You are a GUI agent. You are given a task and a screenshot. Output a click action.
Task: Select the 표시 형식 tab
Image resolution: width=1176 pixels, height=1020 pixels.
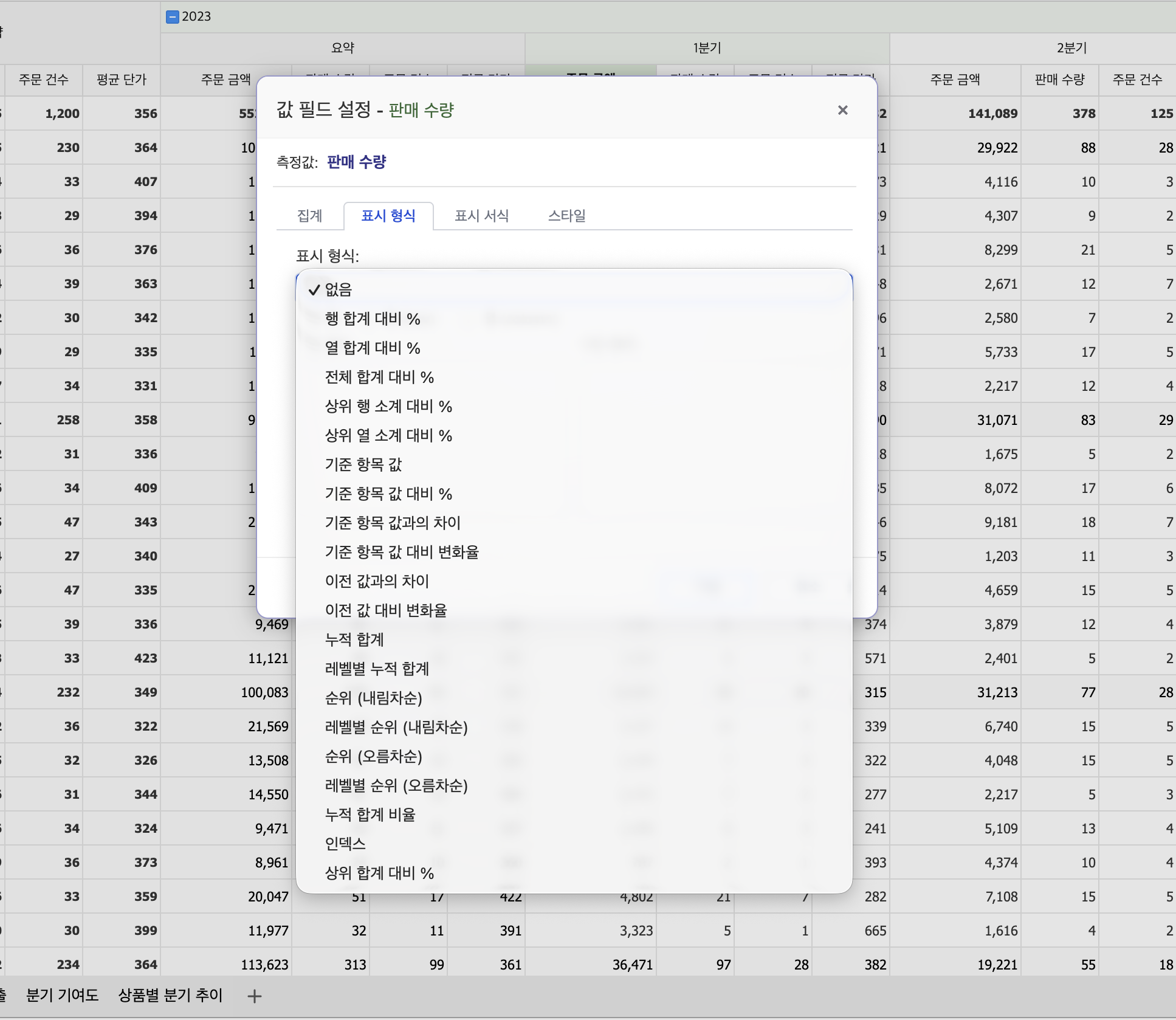click(x=388, y=216)
